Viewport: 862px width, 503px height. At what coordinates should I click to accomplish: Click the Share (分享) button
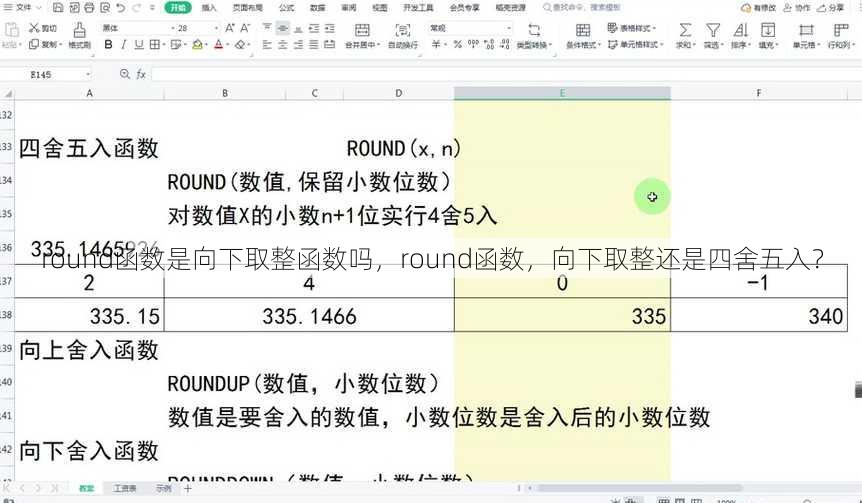831,8
